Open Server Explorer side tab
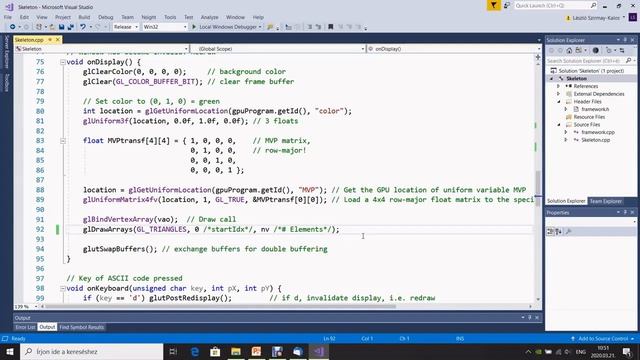 coord(7,51)
